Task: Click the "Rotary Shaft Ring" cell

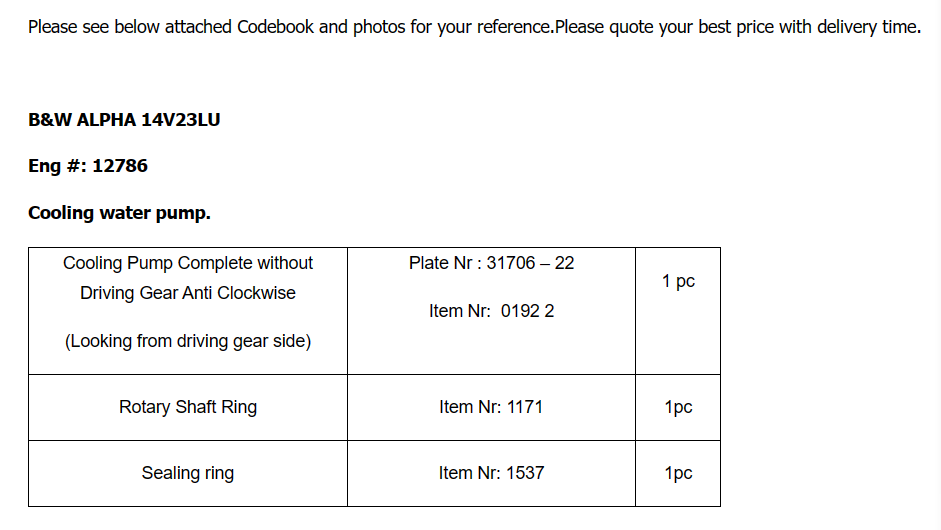Action: (x=188, y=407)
